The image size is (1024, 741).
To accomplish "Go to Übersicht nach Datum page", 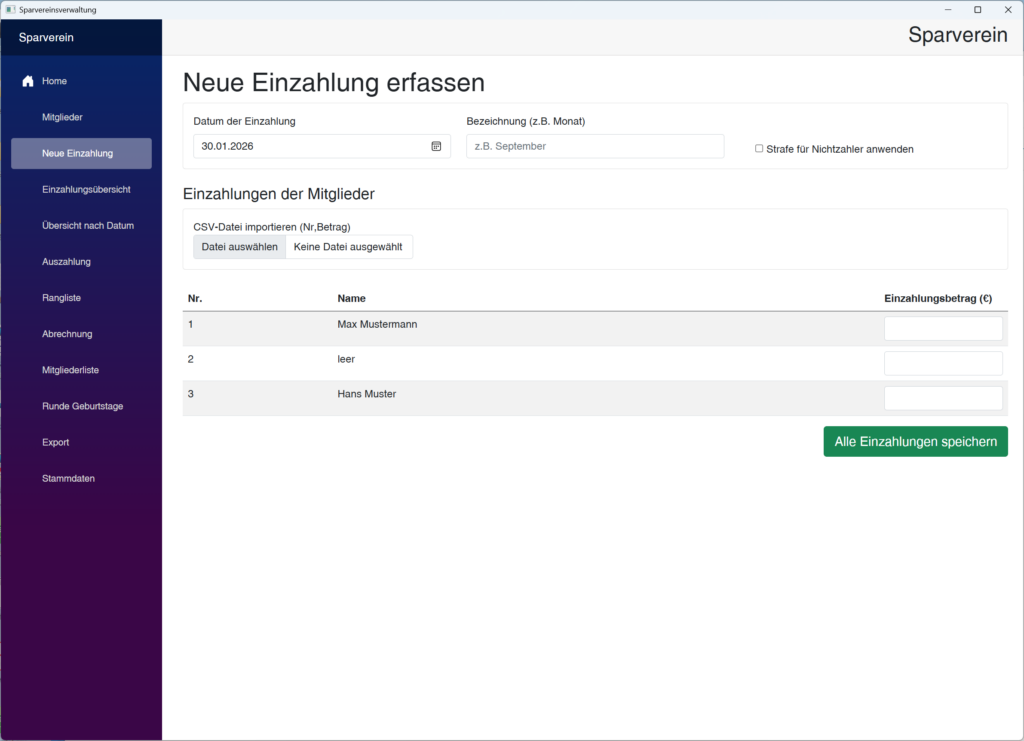I will point(88,225).
